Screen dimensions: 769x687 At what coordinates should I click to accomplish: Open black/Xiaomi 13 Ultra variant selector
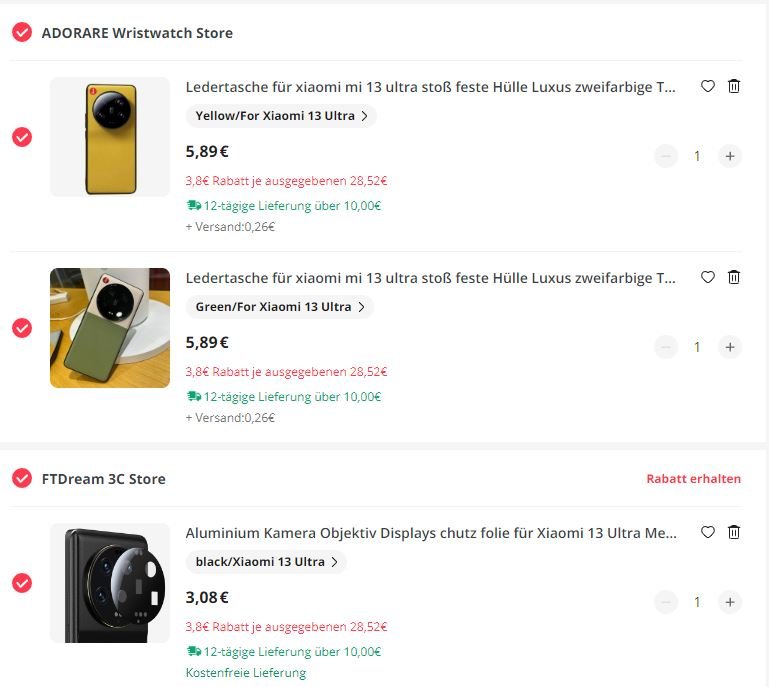(266, 562)
